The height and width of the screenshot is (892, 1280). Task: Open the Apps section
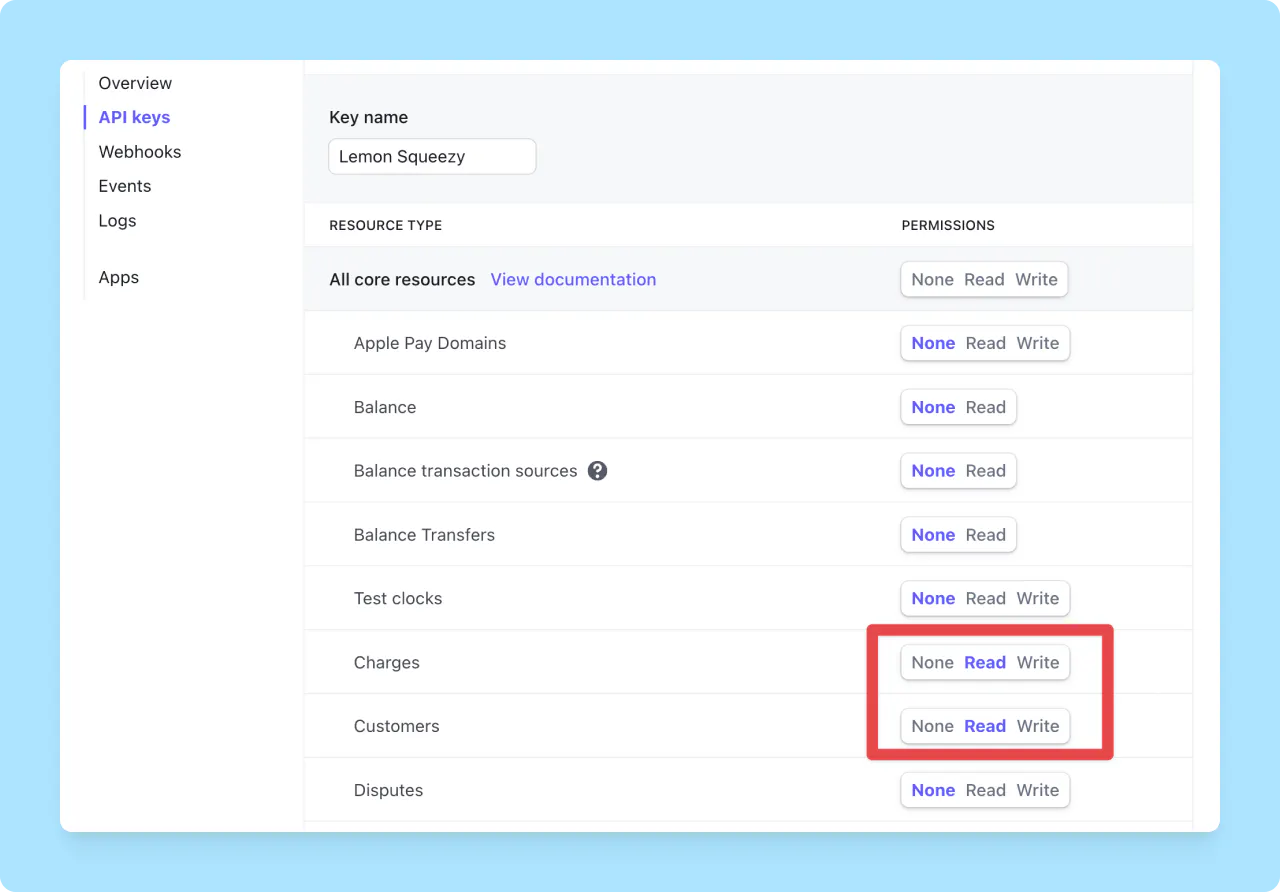pos(118,277)
